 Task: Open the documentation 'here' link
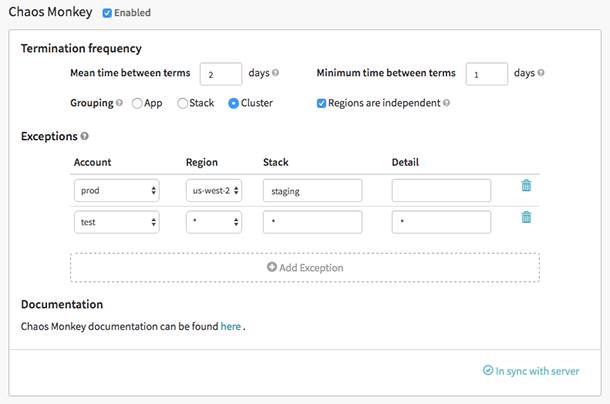click(230, 326)
